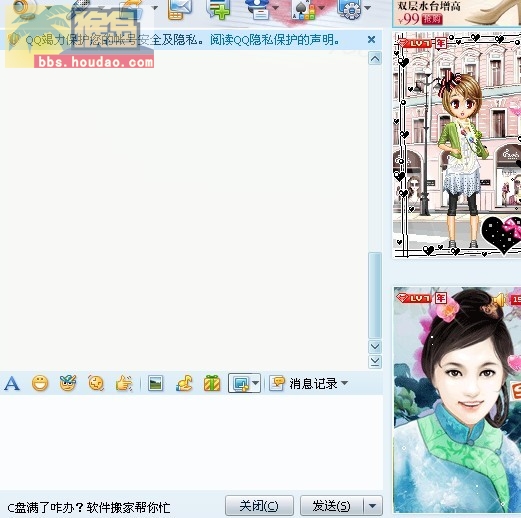521x518 pixels.
Task: Click the upper QQ show cartoon girl avatar
Action: pos(457,145)
